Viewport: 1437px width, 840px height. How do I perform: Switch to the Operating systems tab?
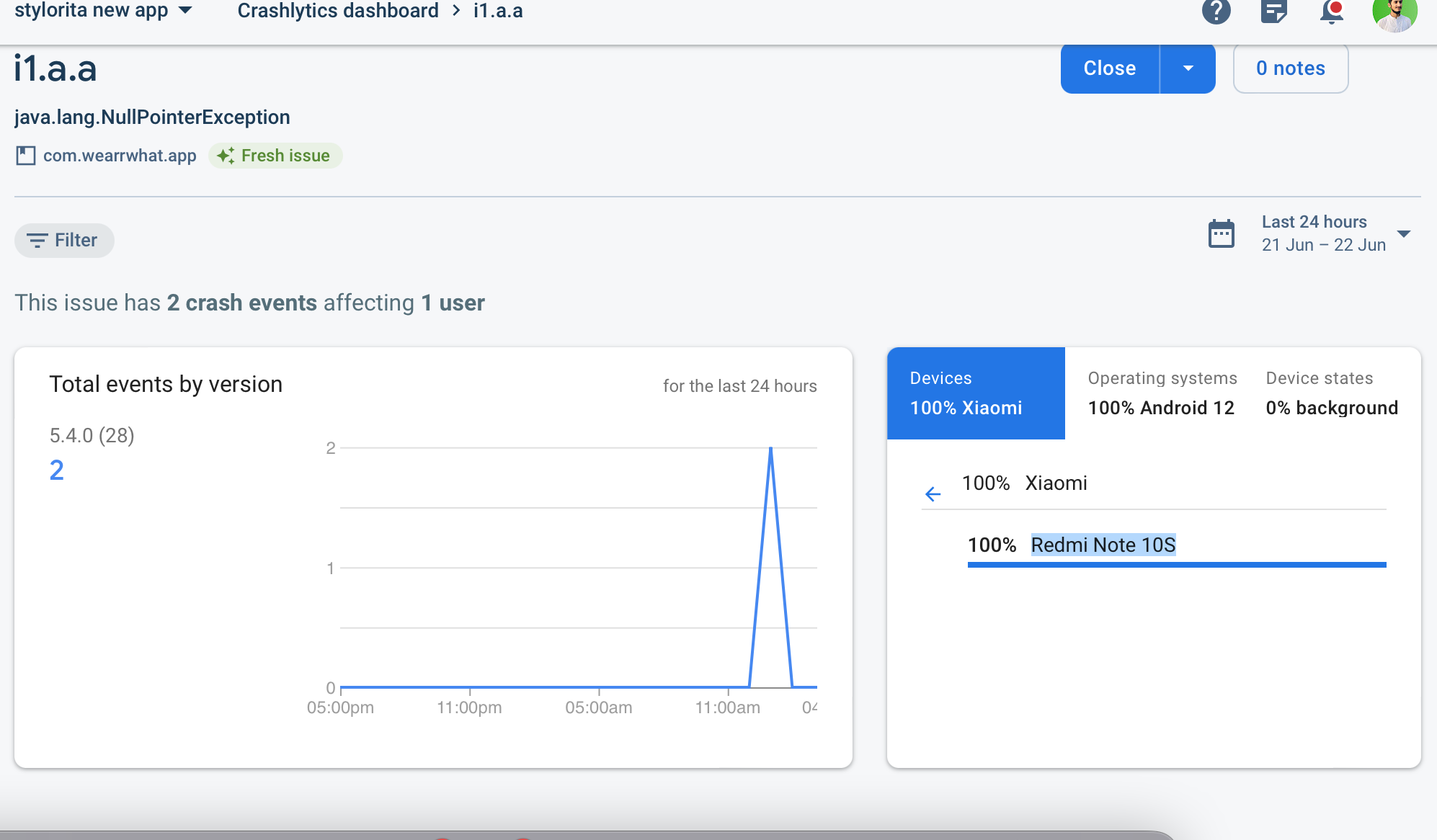[1161, 393]
